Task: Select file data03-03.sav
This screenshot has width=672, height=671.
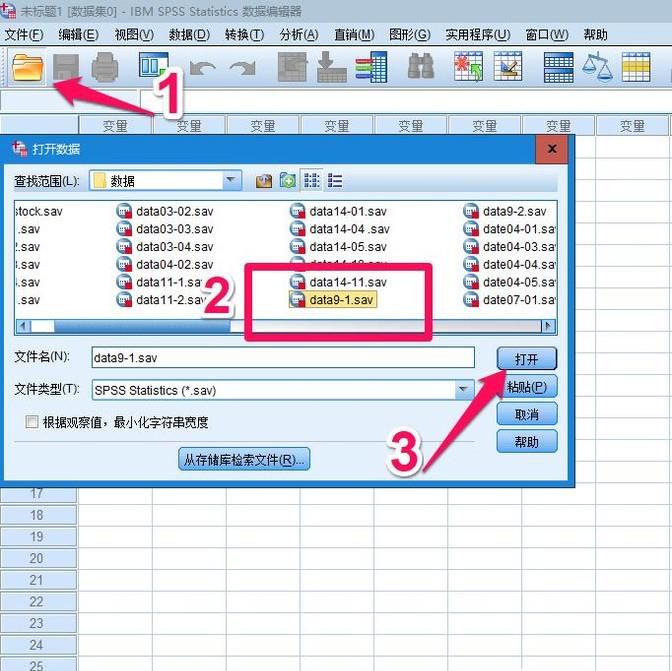Action: (165, 229)
